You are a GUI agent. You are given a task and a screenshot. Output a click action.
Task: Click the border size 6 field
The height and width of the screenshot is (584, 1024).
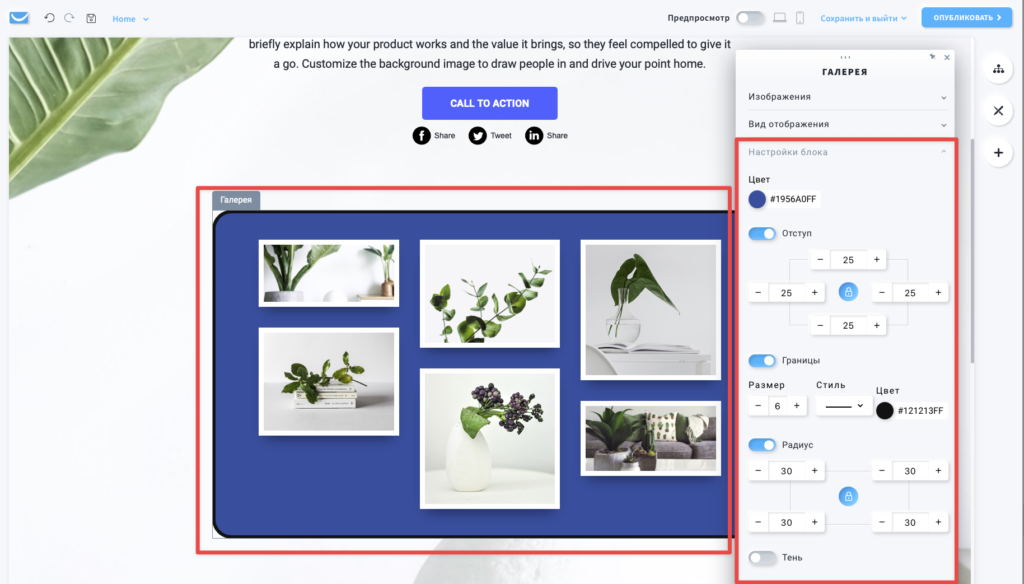point(777,406)
